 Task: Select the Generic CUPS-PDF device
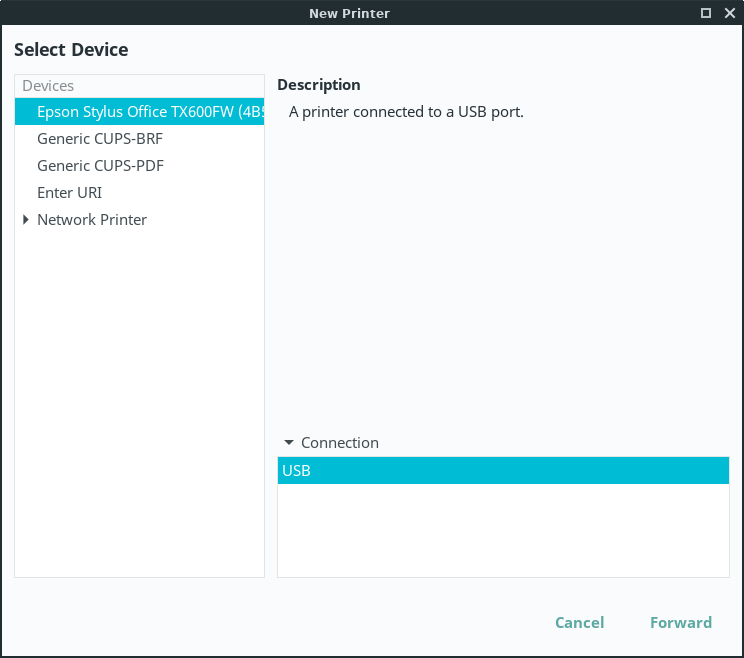coord(100,166)
